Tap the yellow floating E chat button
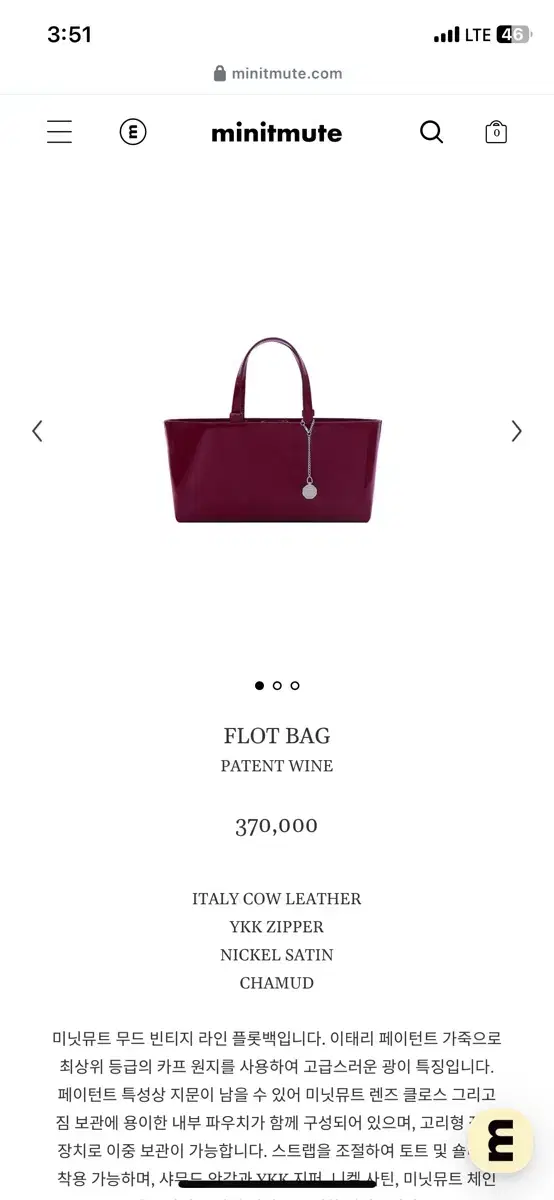Image resolution: width=554 pixels, height=1200 pixels. click(501, 1140)
